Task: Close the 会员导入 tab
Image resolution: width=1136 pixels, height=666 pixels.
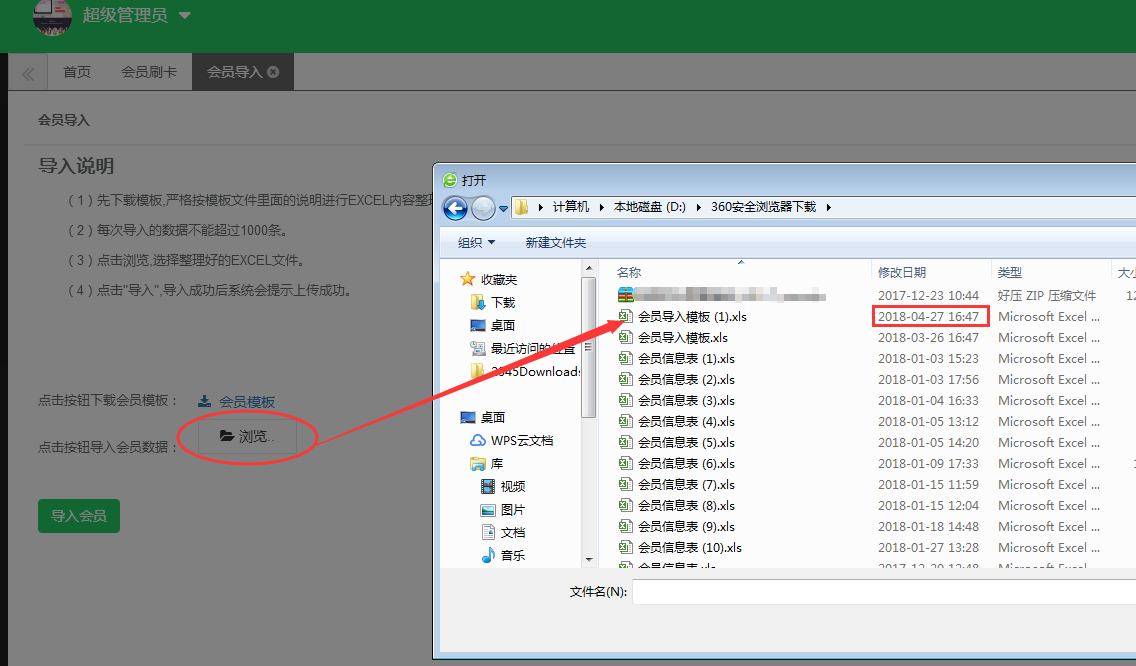Action: pyautogui.click(x=273, y=72)
